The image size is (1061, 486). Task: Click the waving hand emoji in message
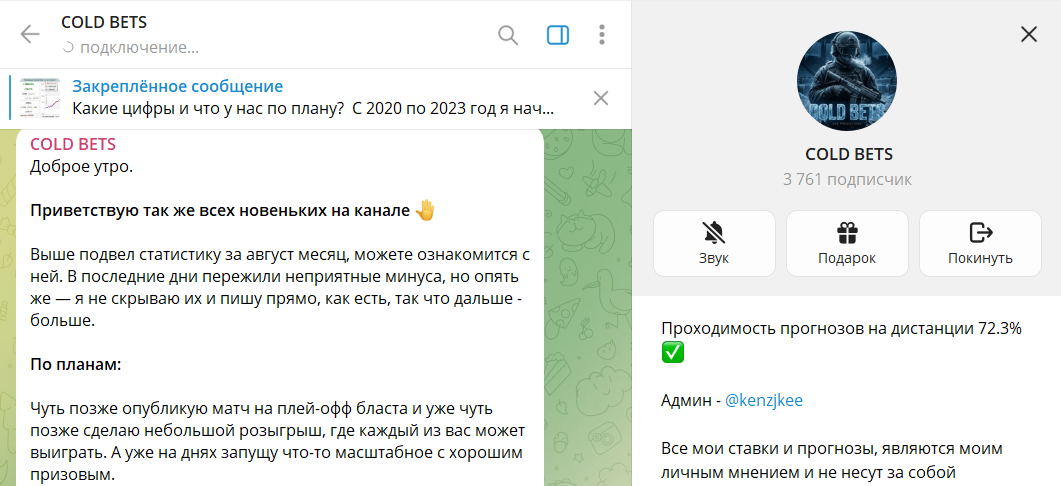click(424, 211)
